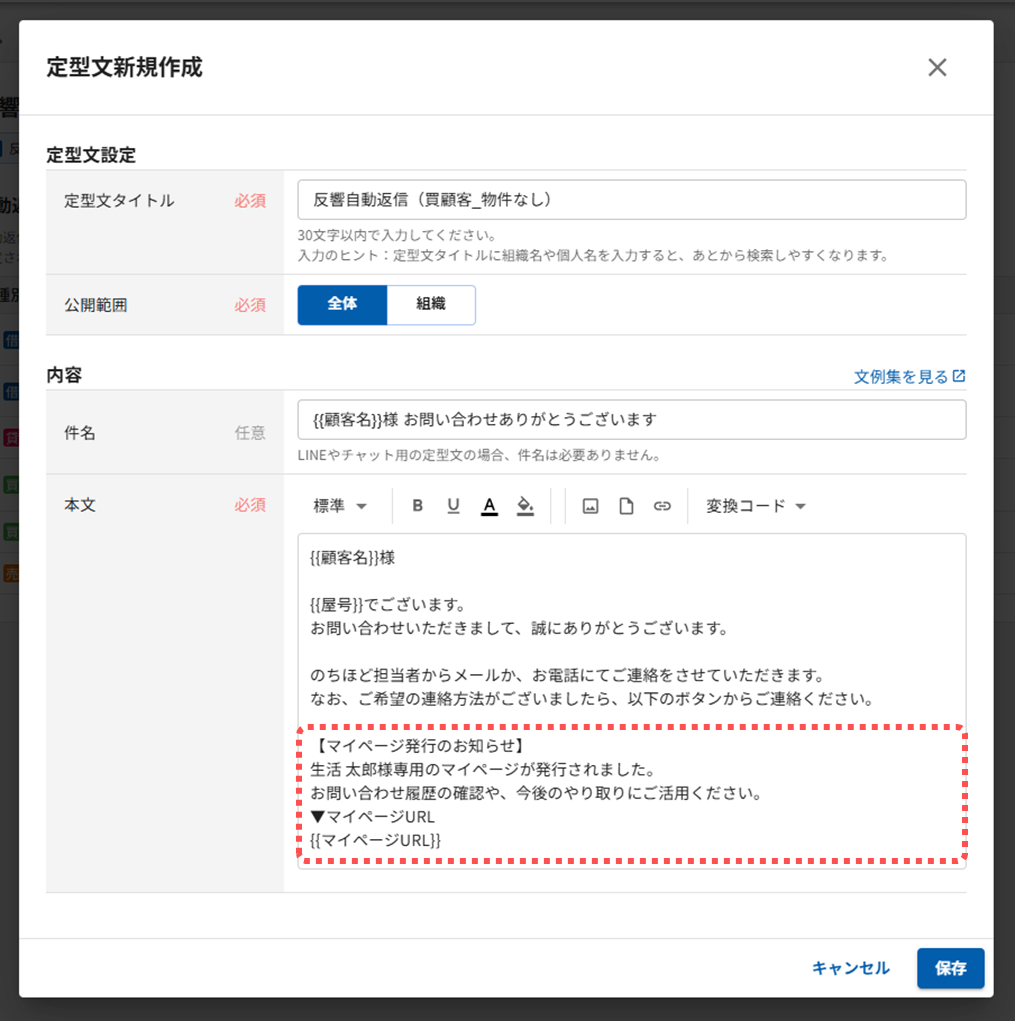Click the 定型文タイトル input field
The image size is (1015, 1021).
[631, 200]
